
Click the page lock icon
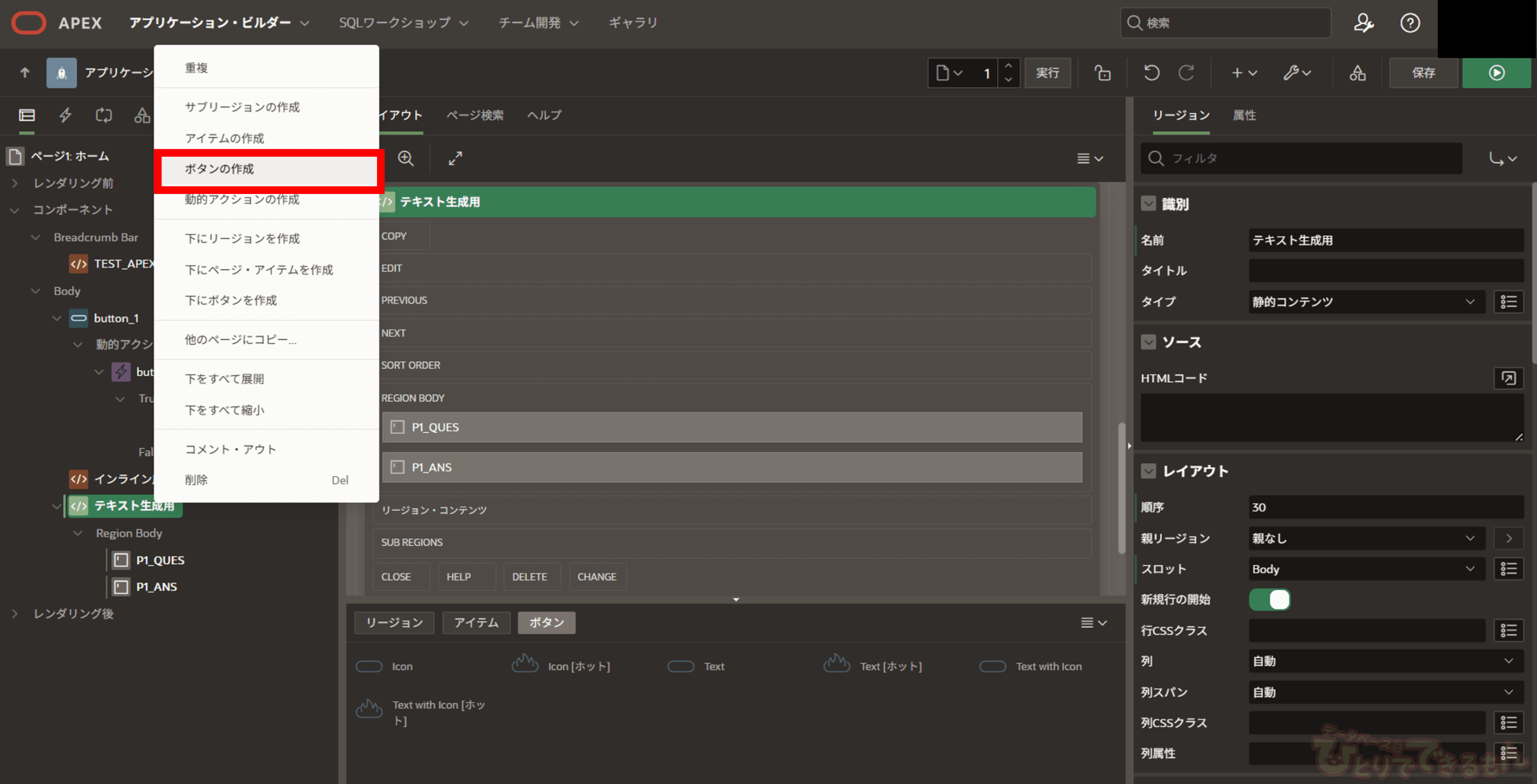coord(1102,73)
